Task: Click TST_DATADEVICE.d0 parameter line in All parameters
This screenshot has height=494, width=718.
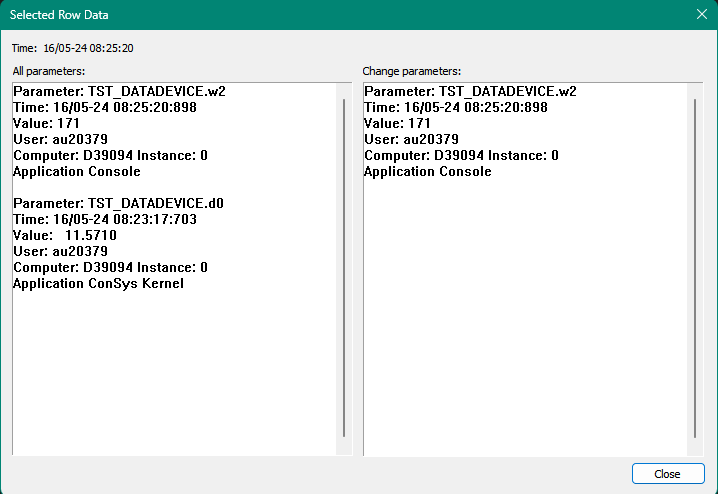Action: 118,203
